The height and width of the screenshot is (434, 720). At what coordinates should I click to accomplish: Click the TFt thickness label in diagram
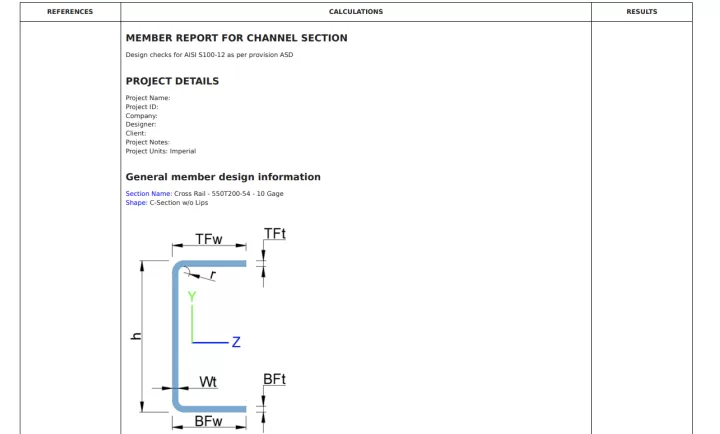274,234
